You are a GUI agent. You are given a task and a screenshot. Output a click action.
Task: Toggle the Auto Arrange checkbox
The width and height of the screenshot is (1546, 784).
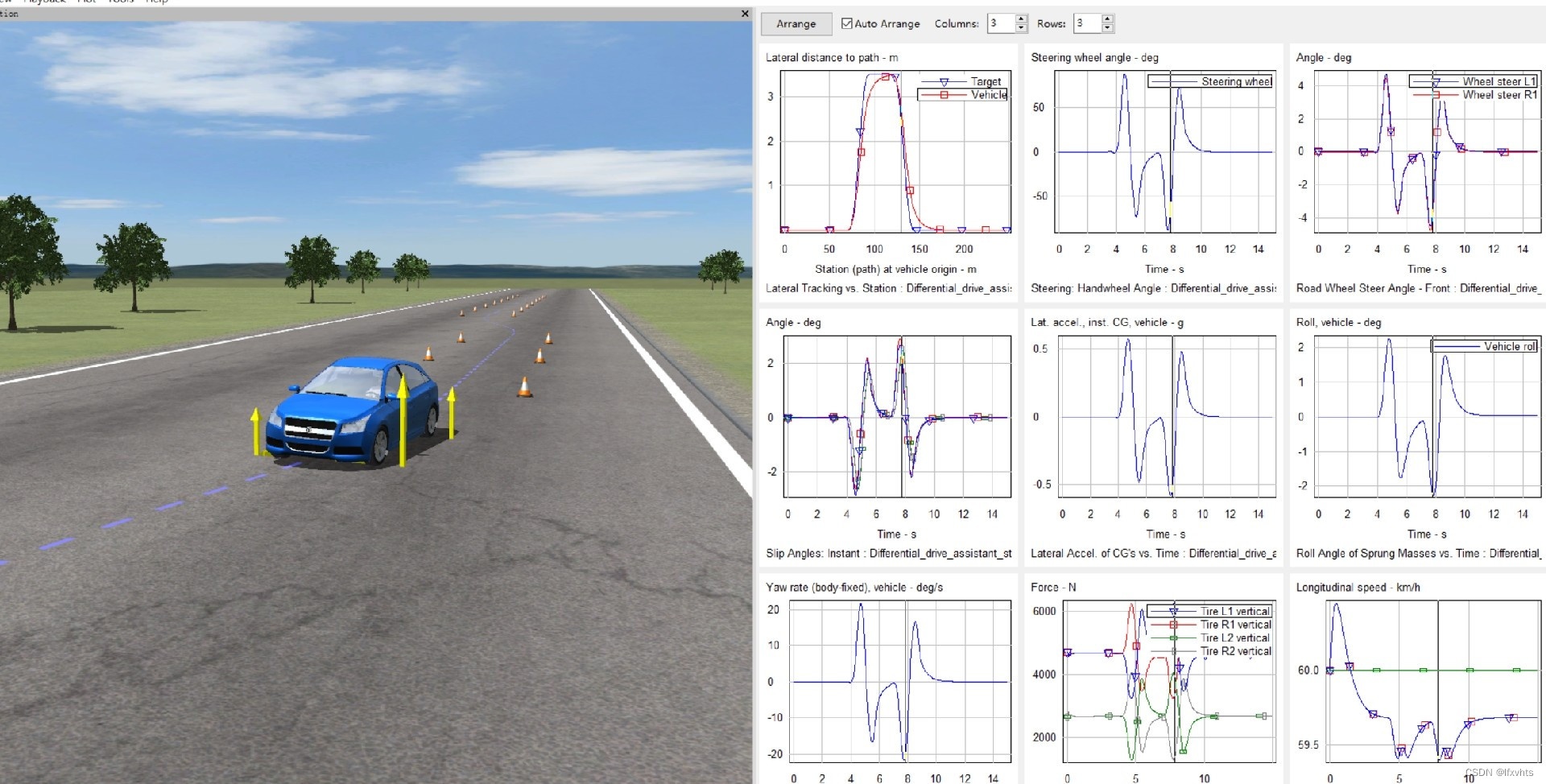point(846,23)
